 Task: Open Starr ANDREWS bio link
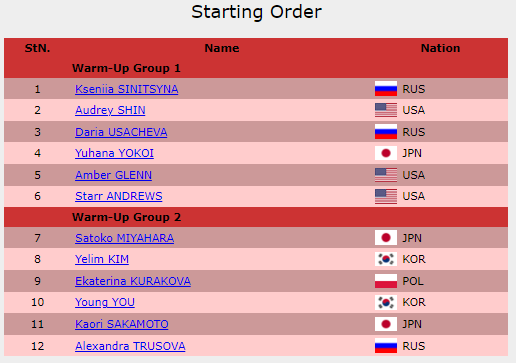(119, 196)
